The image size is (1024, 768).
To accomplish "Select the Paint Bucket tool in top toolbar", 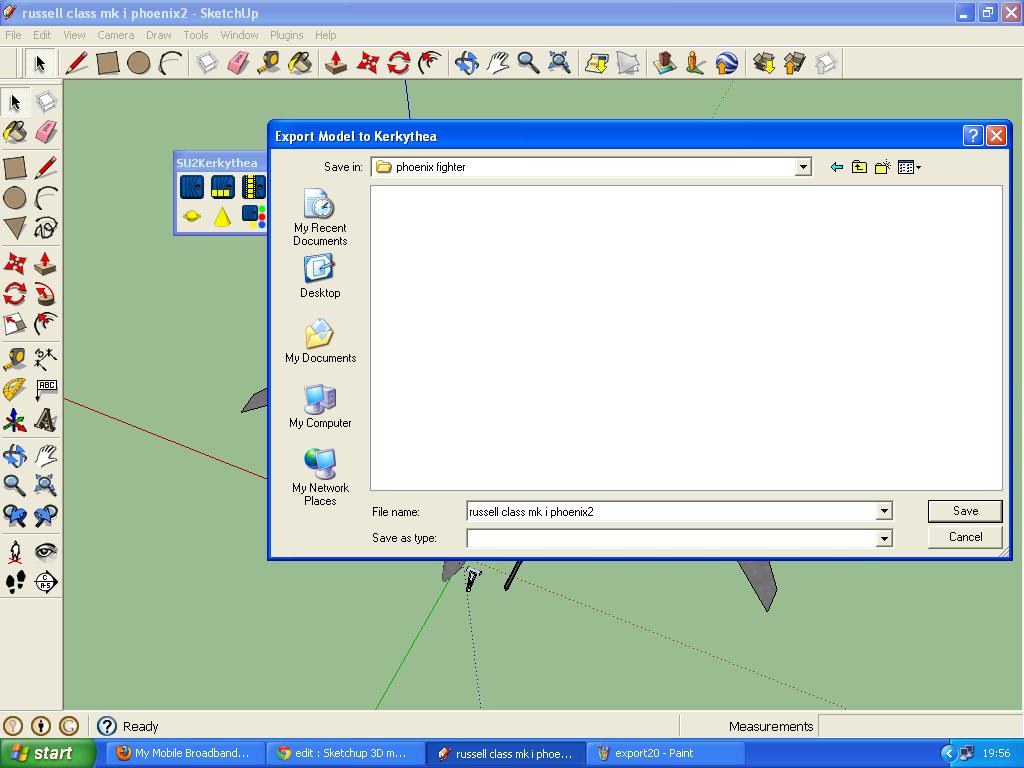I will (300, 63).
